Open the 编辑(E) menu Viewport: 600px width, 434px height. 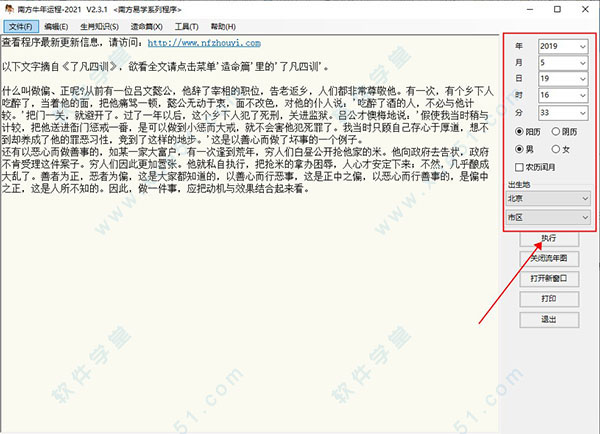pyautogui.click(x=56, y=24)
